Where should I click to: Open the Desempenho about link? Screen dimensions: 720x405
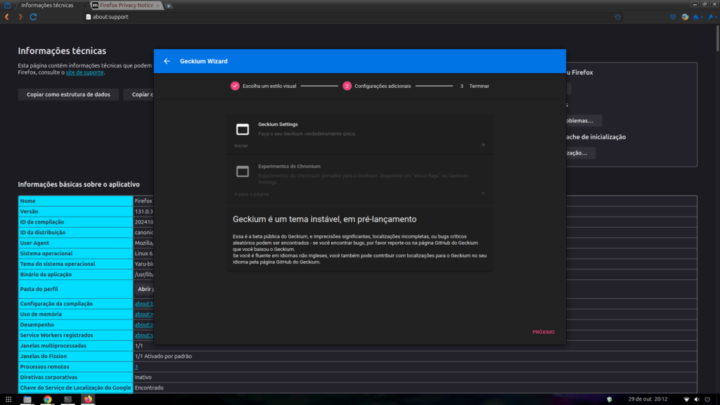pos(144,325)
